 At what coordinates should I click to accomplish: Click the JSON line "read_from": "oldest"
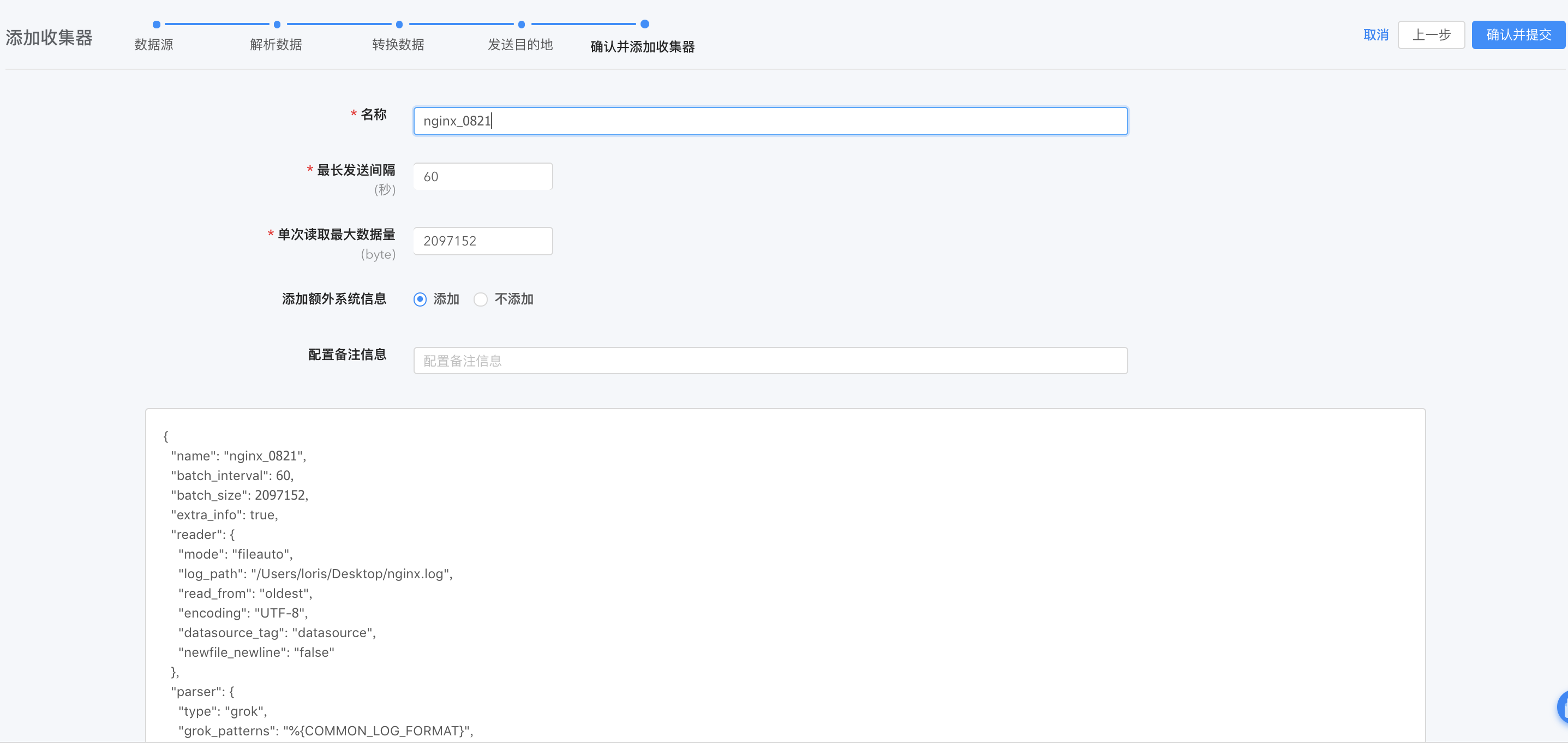[246, 594]
